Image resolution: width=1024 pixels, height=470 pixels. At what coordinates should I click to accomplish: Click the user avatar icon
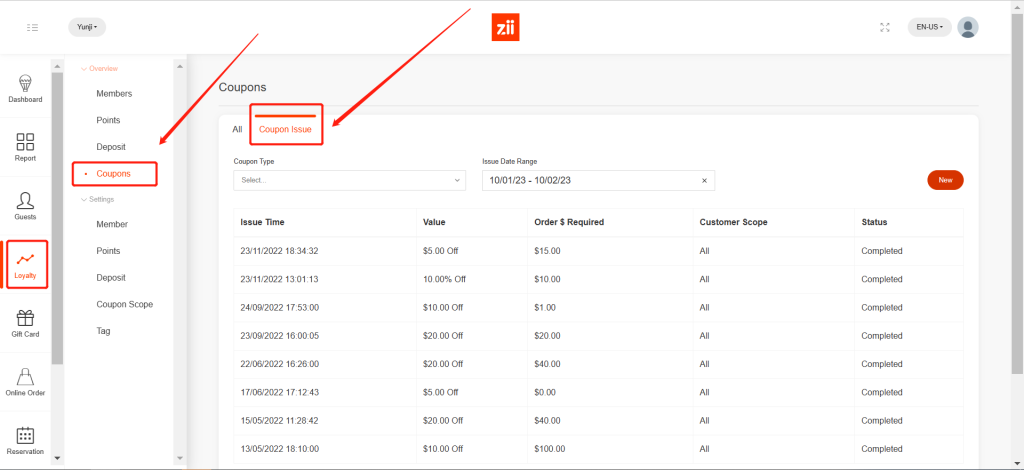click(x=967, y=27)
